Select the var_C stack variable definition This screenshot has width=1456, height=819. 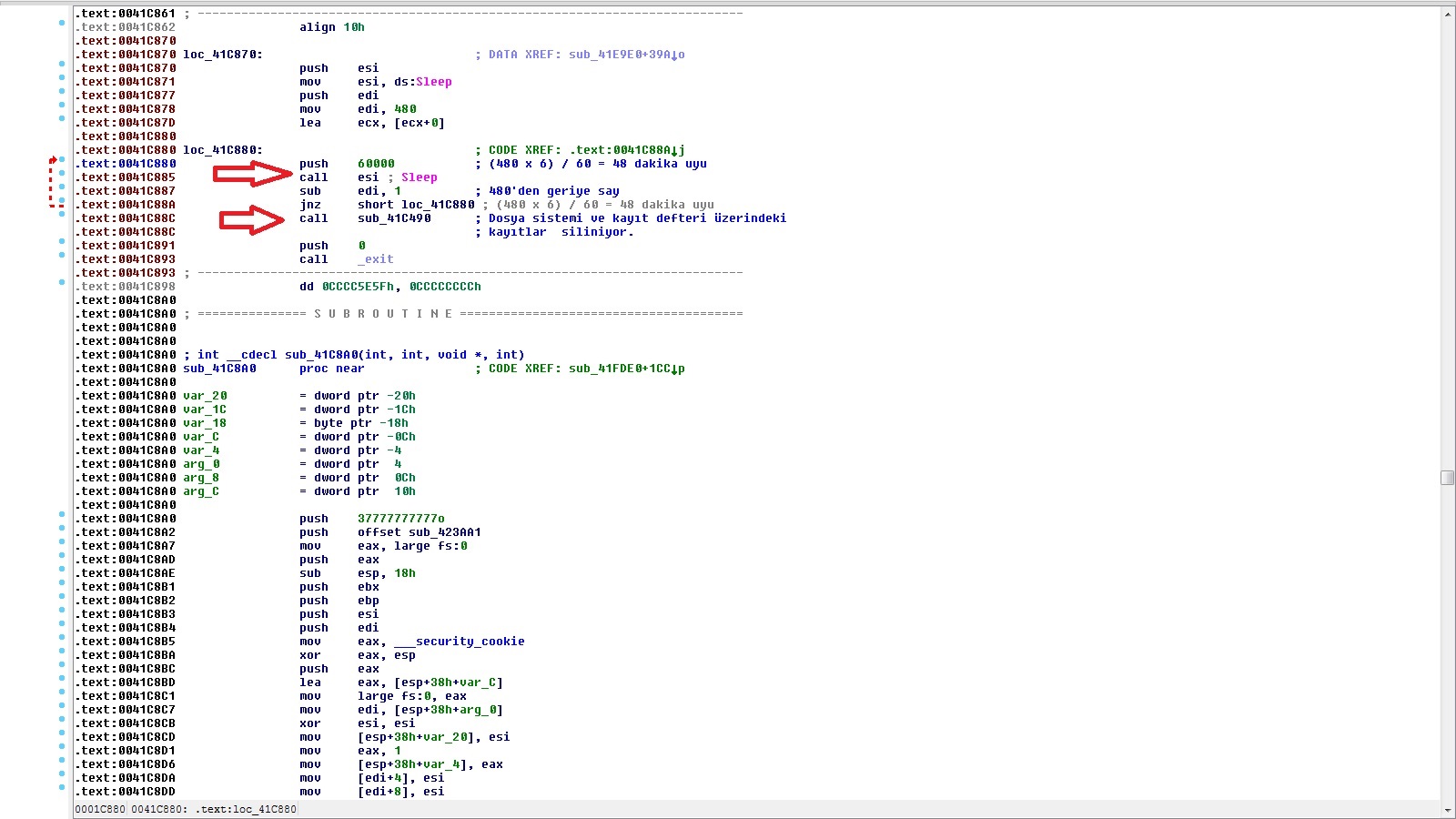coord(299,437)
